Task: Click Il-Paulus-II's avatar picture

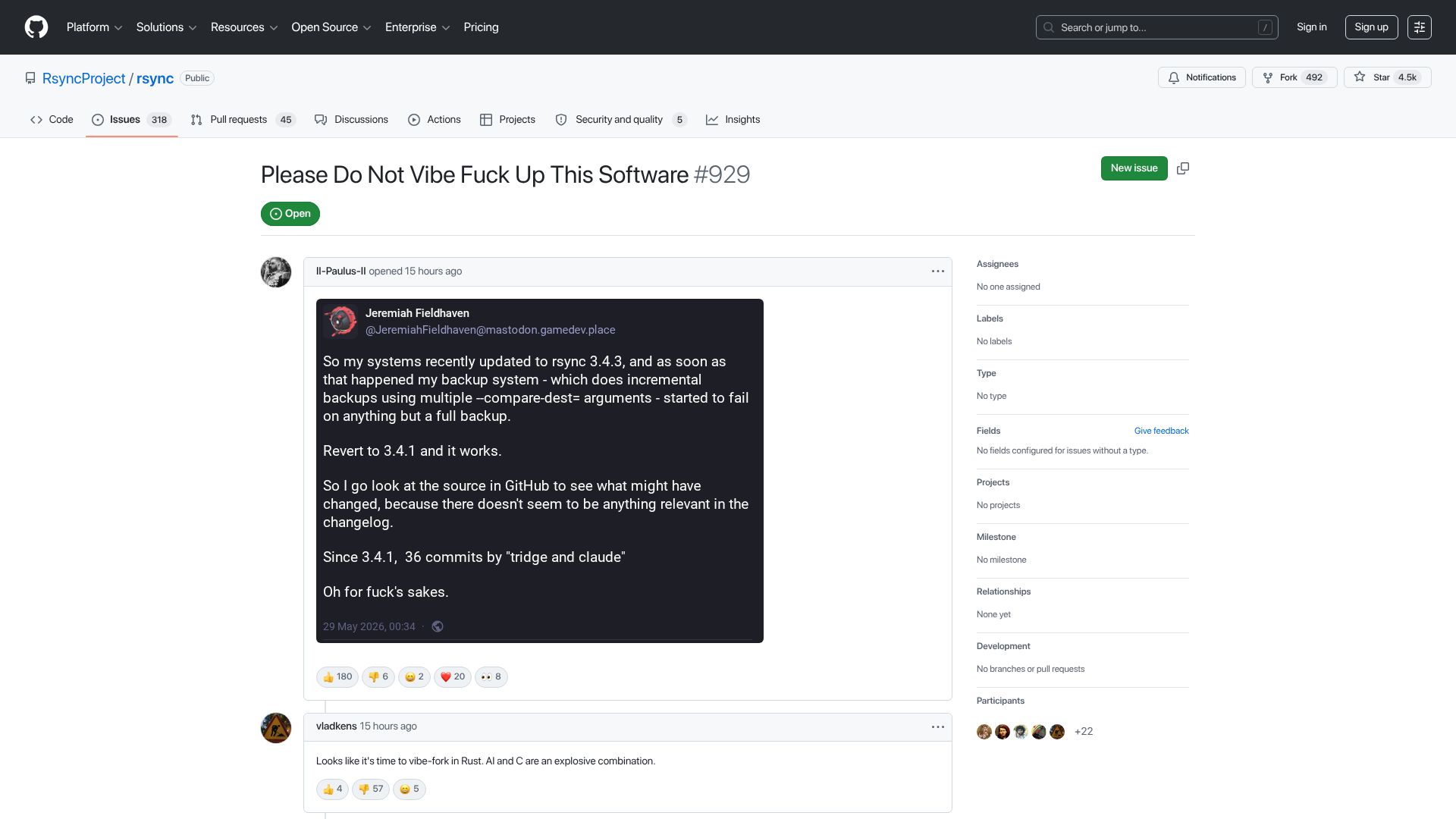Action: click(276, 272)
